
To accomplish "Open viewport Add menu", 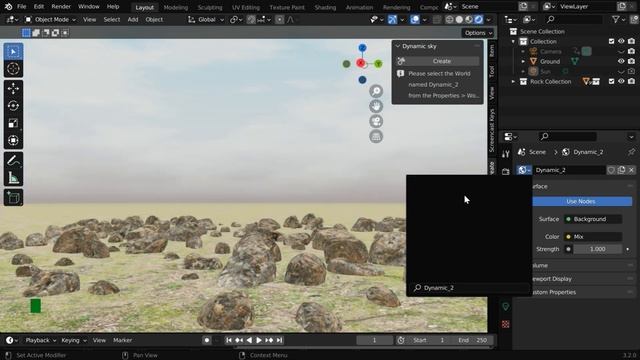I will [x=133, y=20].
